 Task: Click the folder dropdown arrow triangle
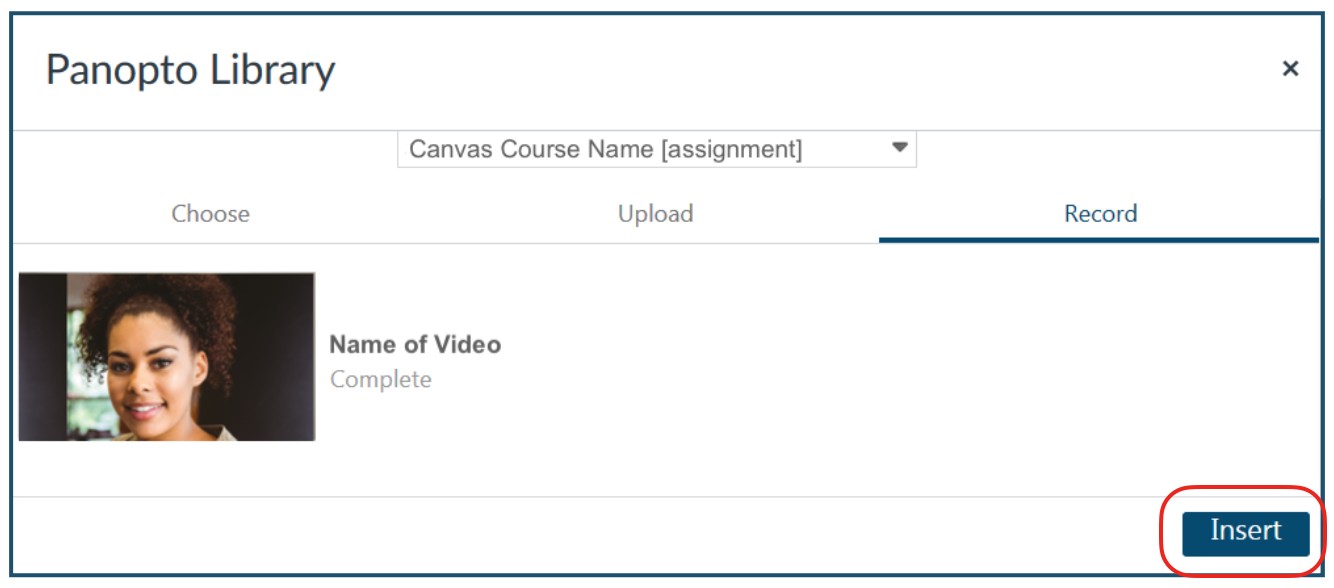pyautogui.click(x=899, y=147)
